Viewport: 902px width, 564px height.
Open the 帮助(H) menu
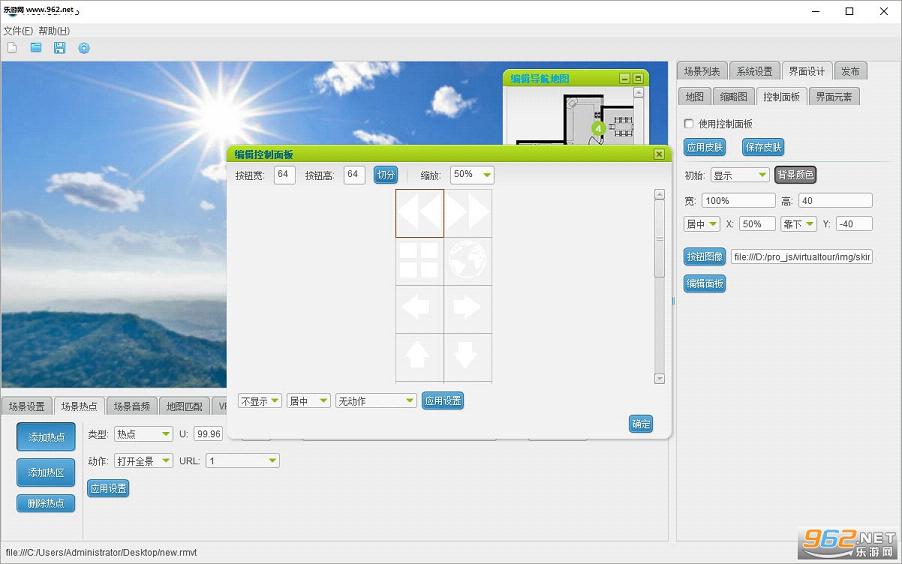[54, 31]
